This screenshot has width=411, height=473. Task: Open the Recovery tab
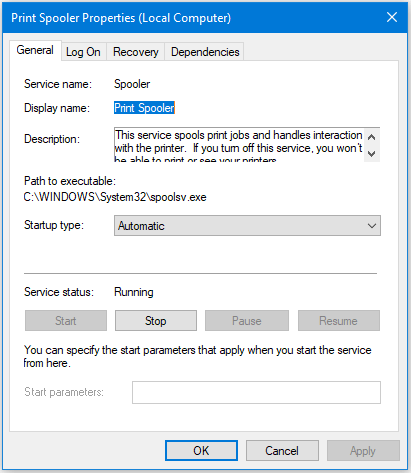pos(136,52)
